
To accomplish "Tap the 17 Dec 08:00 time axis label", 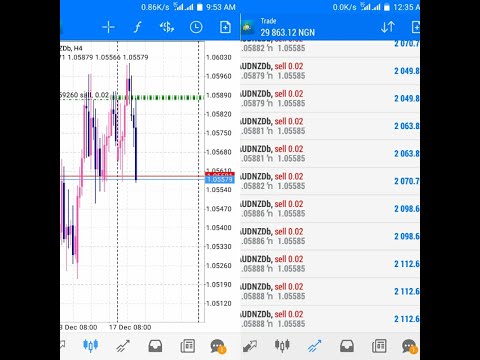I will coord(130,327).
